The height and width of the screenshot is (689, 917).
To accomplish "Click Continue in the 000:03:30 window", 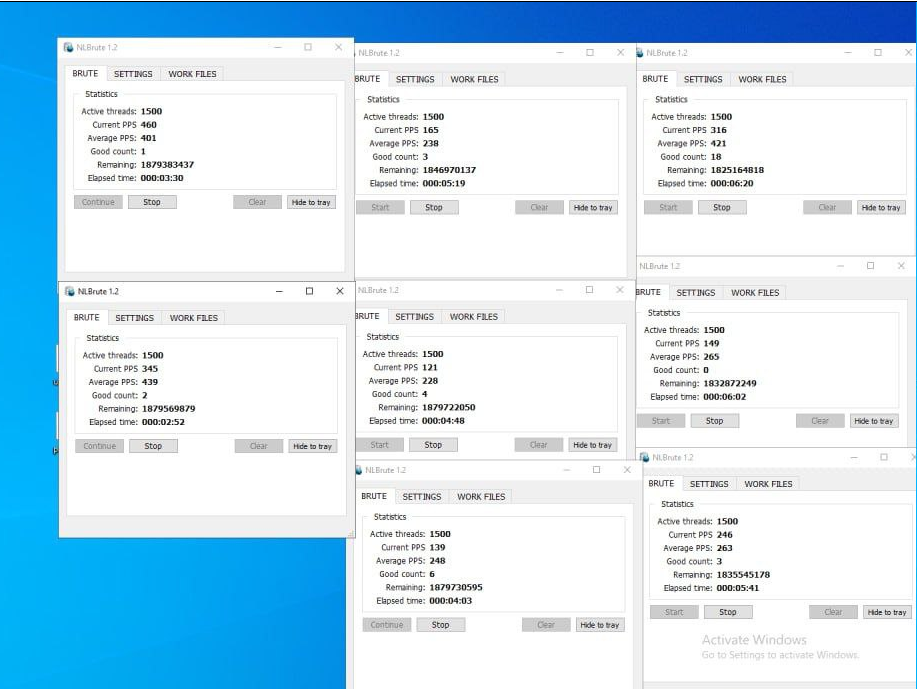I will 98,202.
